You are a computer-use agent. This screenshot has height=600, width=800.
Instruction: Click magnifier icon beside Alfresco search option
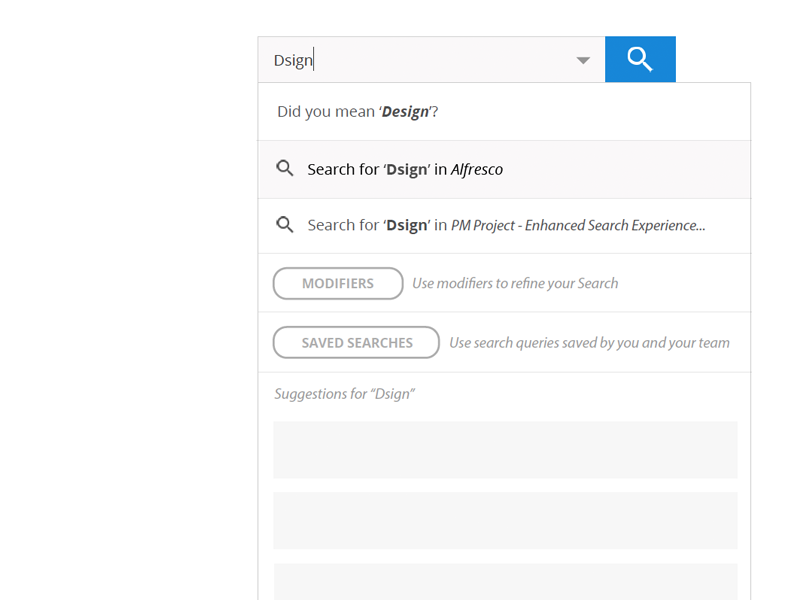(285, 169)
